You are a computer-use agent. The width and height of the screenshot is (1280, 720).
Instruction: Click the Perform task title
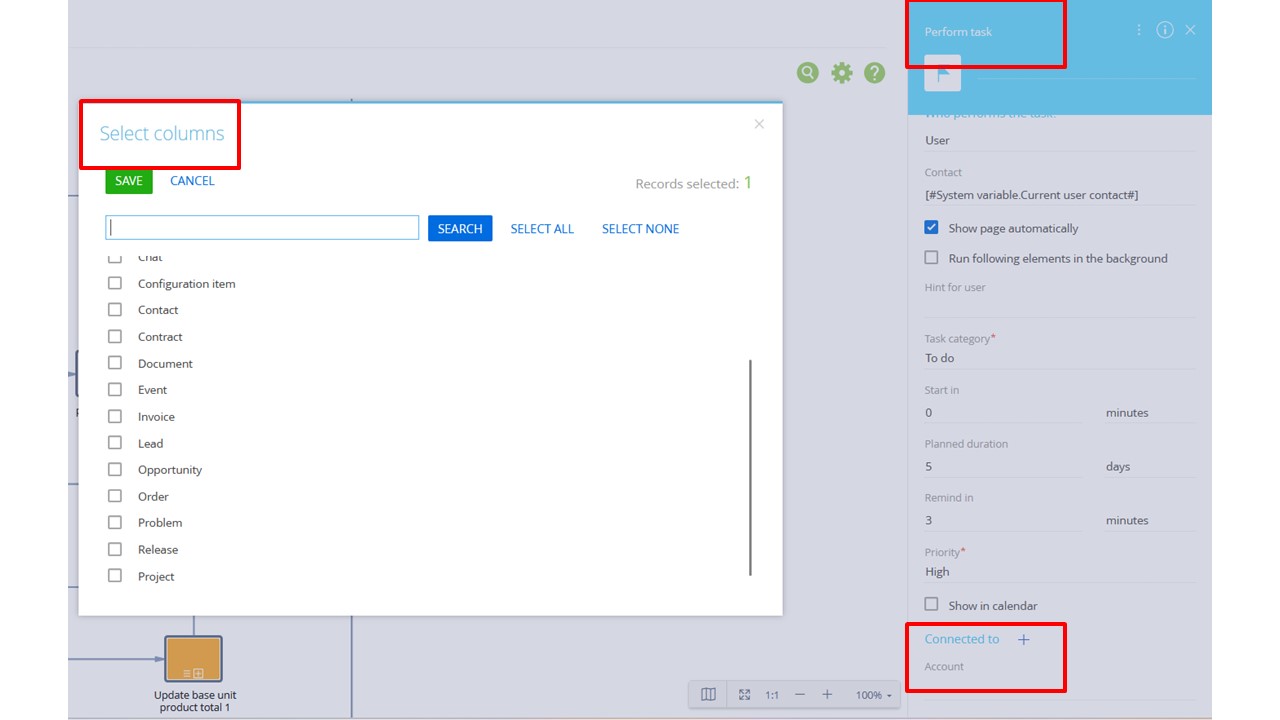[x=958, y=32]
